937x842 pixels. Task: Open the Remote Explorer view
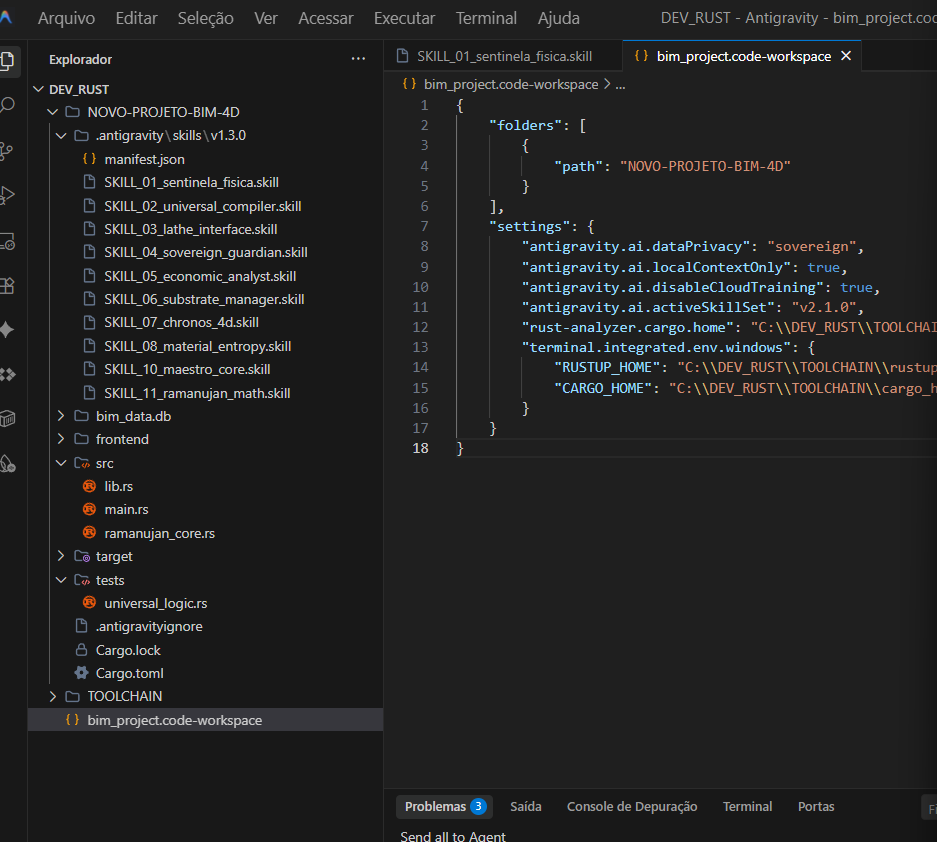8,241
